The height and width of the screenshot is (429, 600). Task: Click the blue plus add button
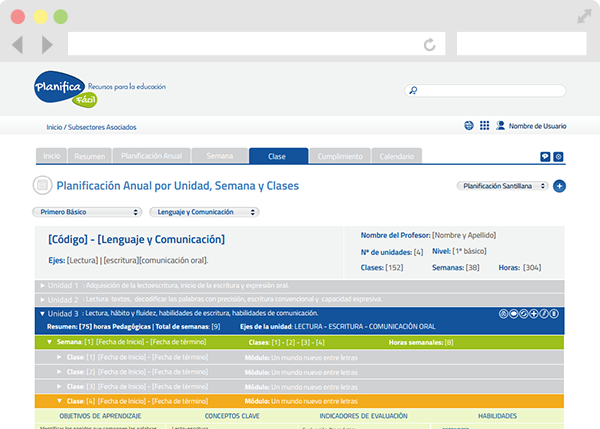pos(559,186)
